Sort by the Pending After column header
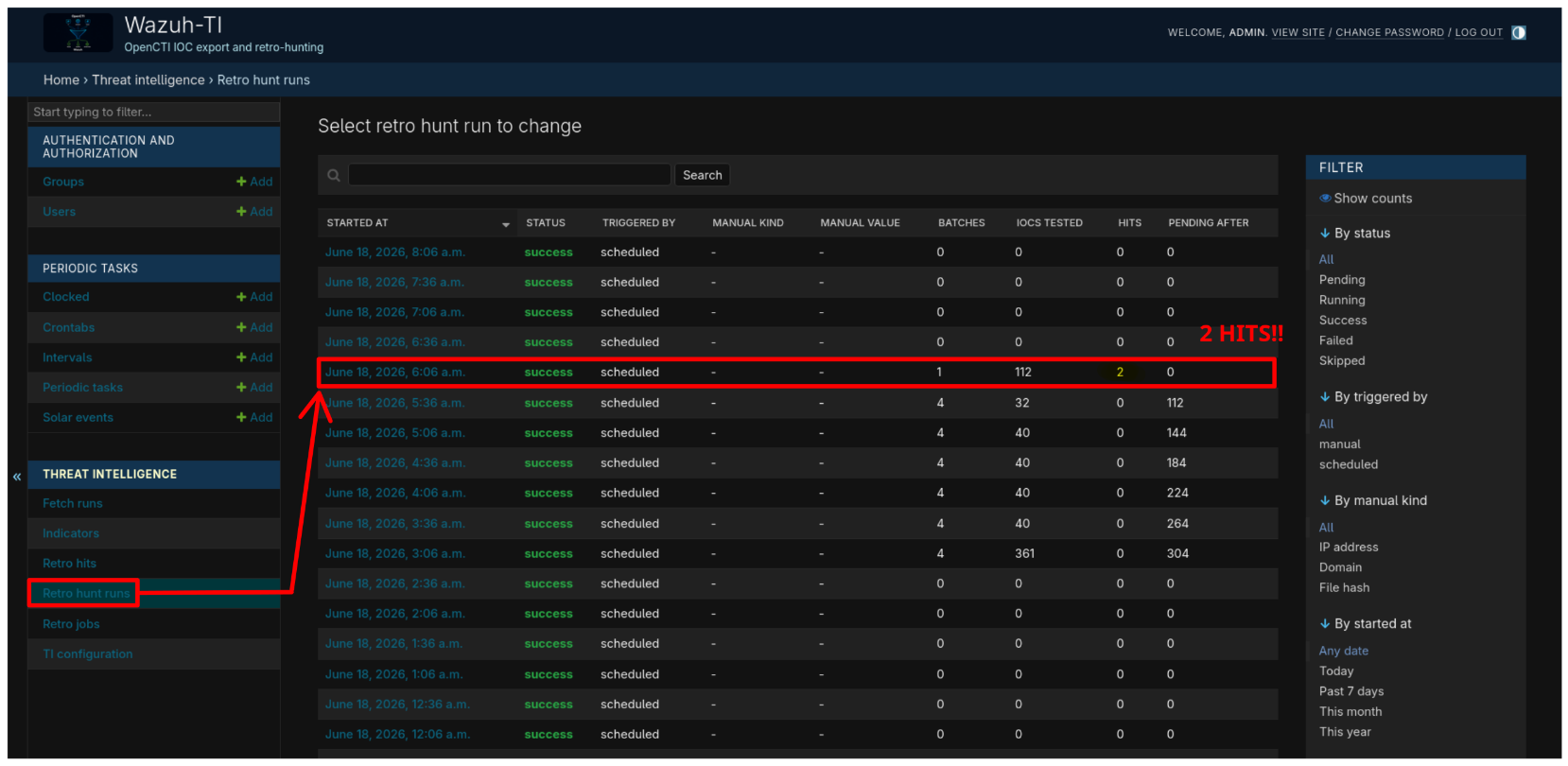This screenshot has height=766, width=1568. tap(1208, 223)
